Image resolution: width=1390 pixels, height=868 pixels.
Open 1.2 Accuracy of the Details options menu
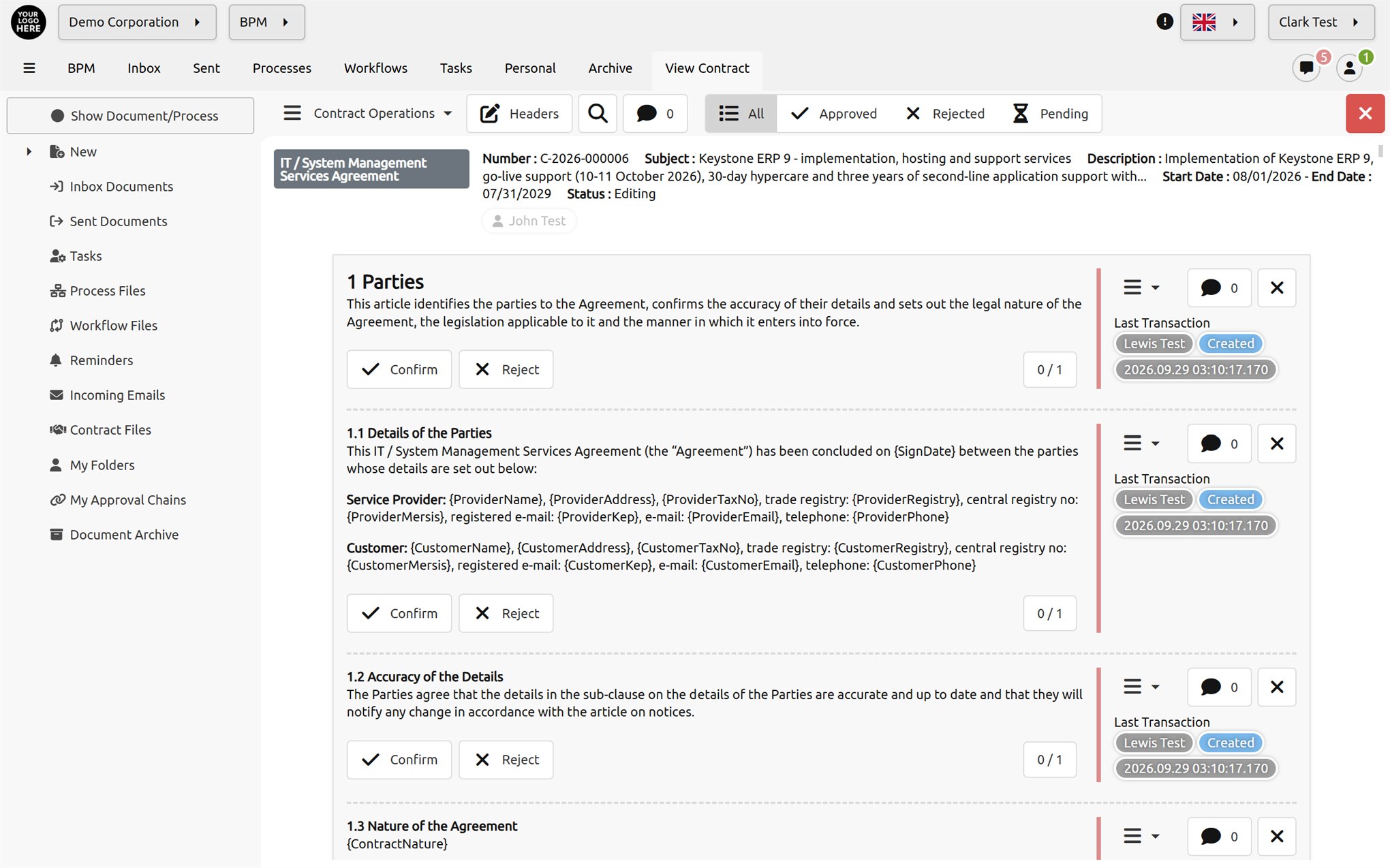pos(1141,686)
